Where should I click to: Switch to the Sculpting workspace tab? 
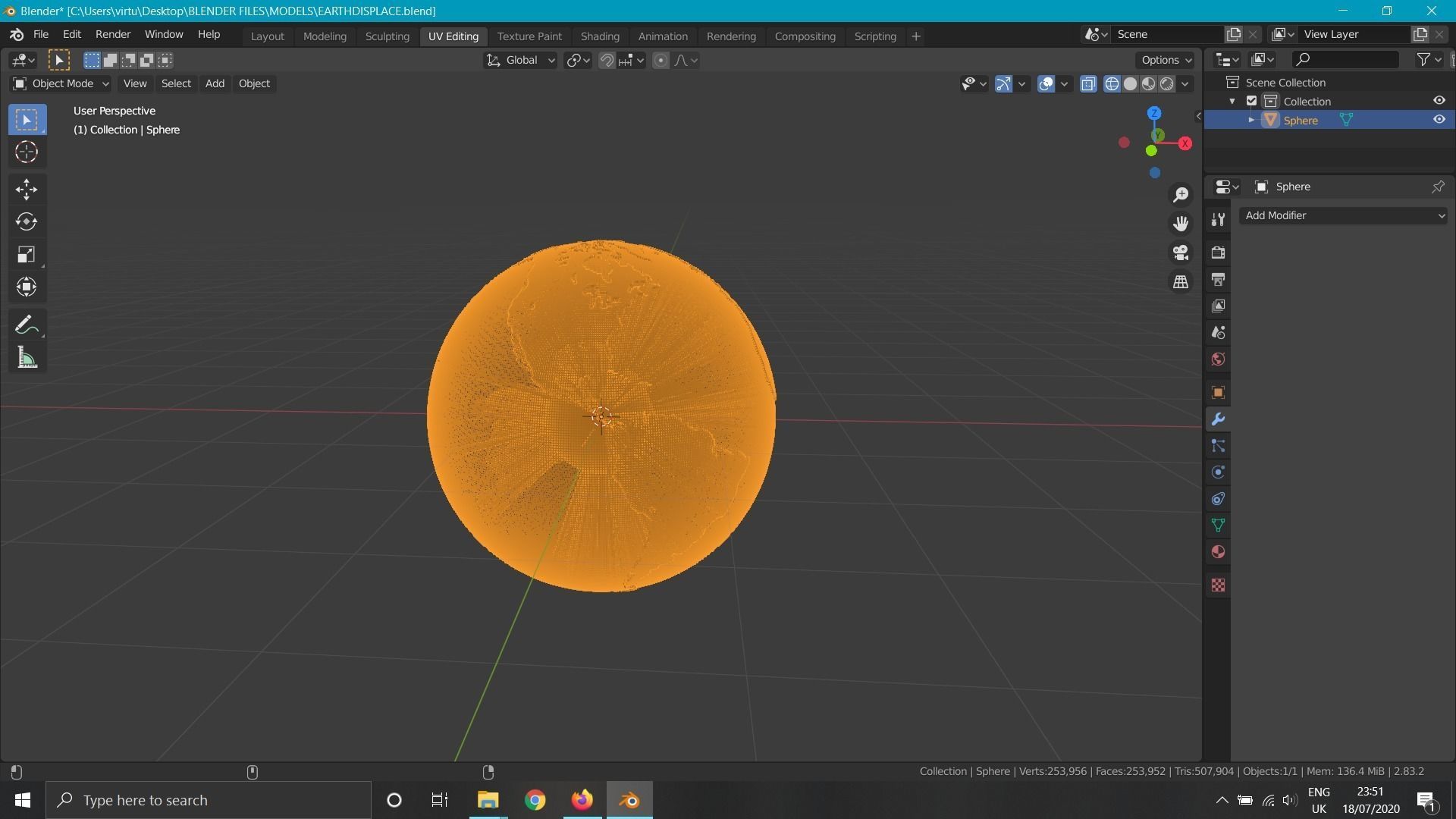(387, 36)
